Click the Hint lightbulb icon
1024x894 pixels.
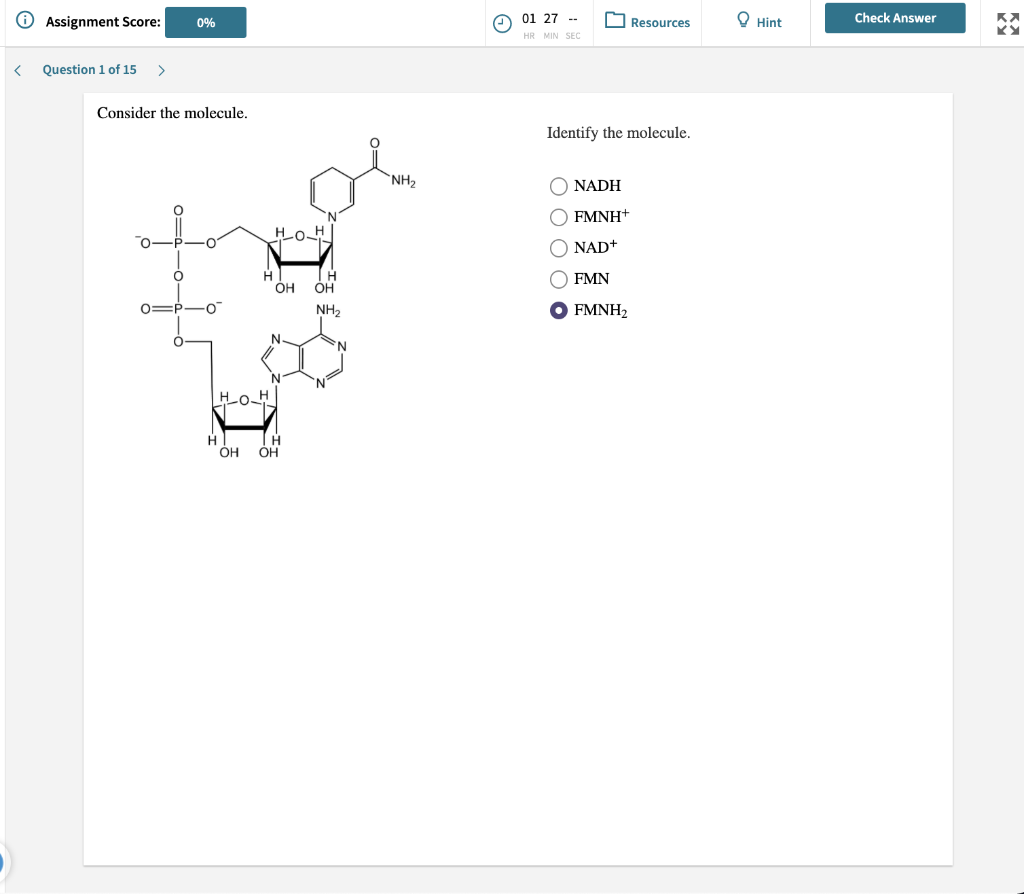point(741,21)
